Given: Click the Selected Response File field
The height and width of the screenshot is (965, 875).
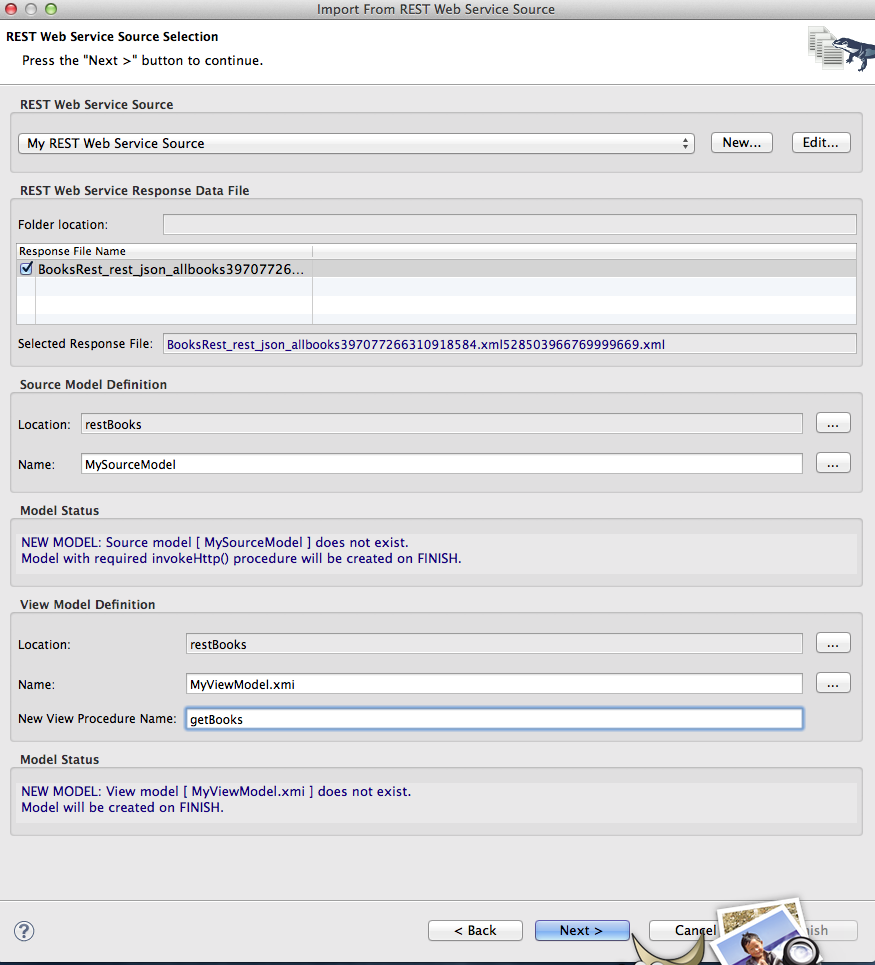Looking at the screenshot, I should [x=509, y=344].
